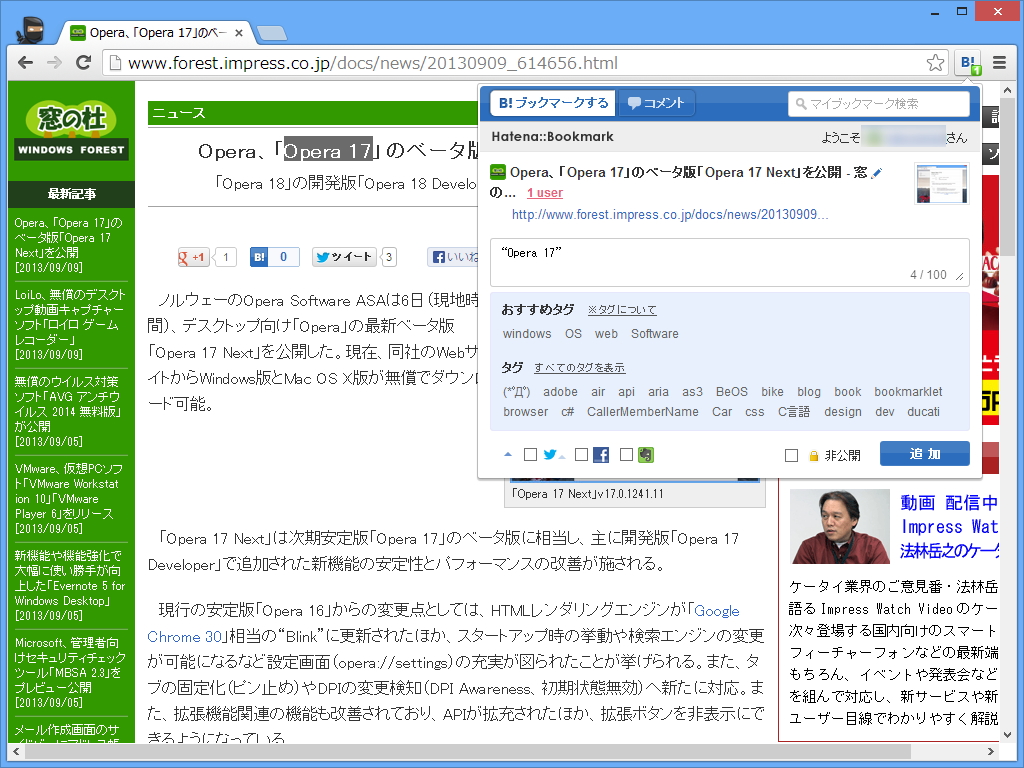Switch to ブックマークする tab
1024x768 pixels.
(x=552, y=103)
